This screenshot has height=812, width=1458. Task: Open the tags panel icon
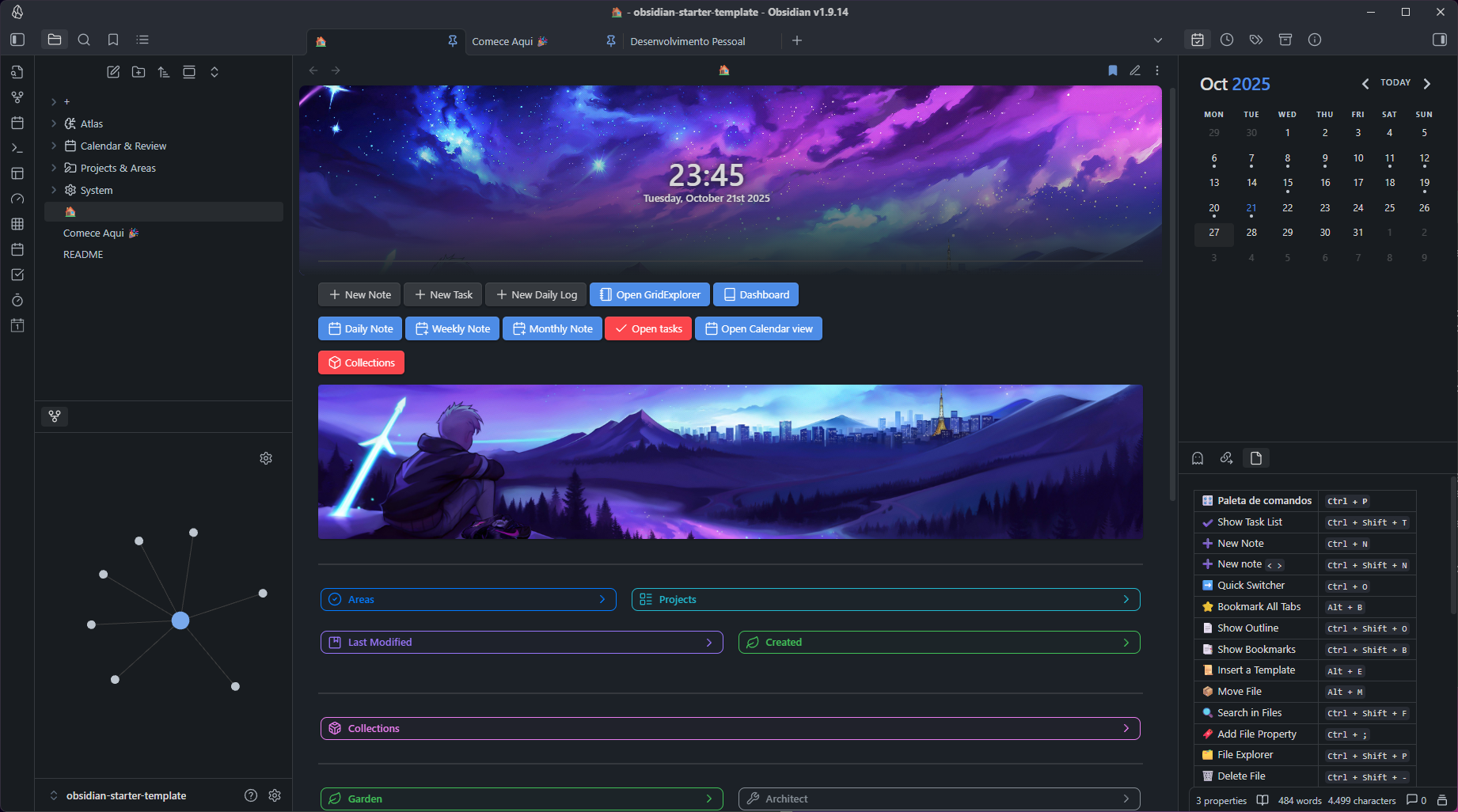coord(1256,40)
